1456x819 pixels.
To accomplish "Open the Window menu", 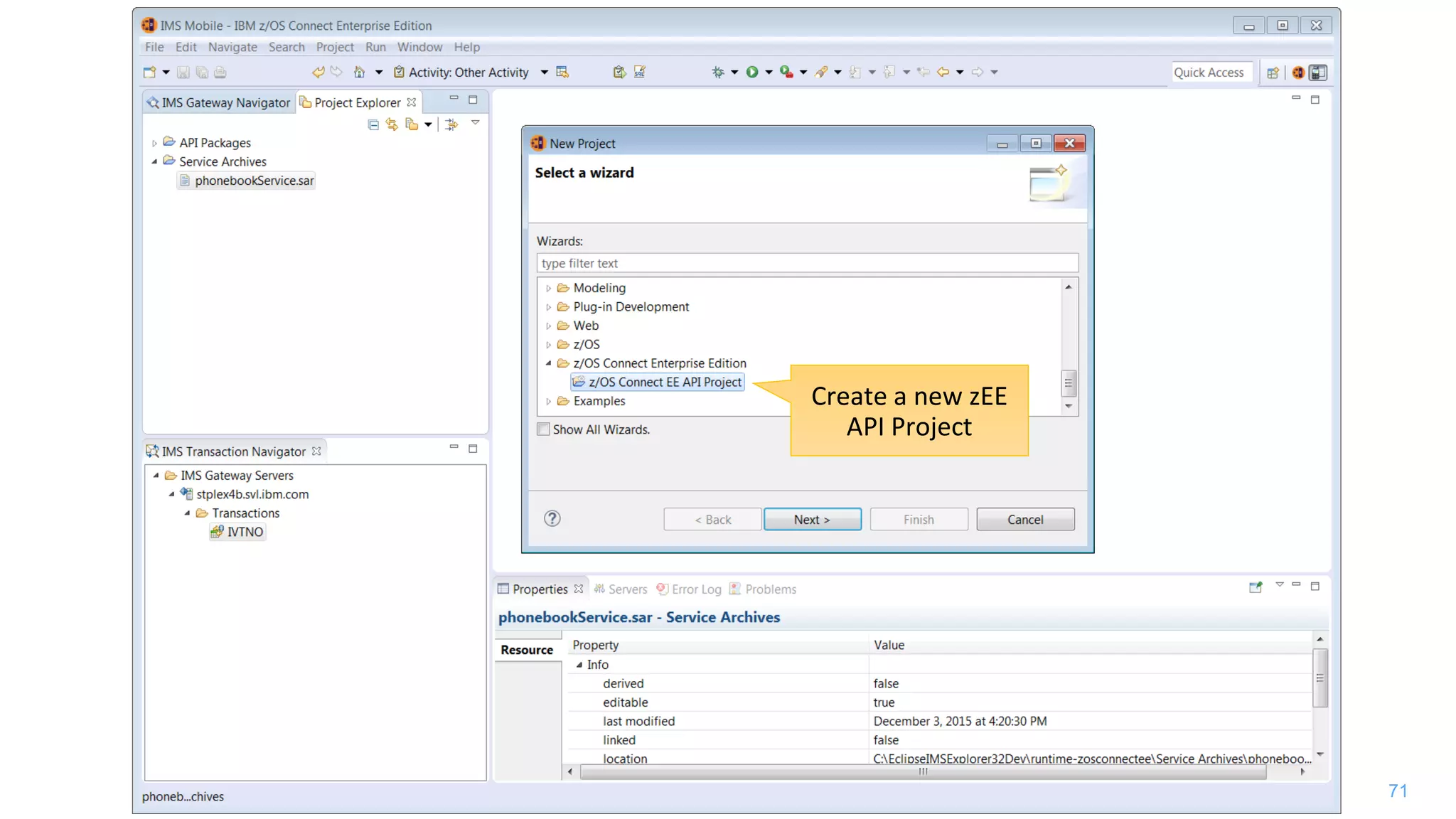I will [x=419, y=47].
